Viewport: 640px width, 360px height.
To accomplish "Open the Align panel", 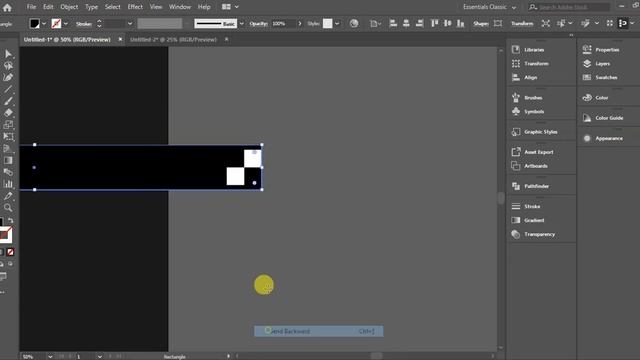I will click(530, 78).
